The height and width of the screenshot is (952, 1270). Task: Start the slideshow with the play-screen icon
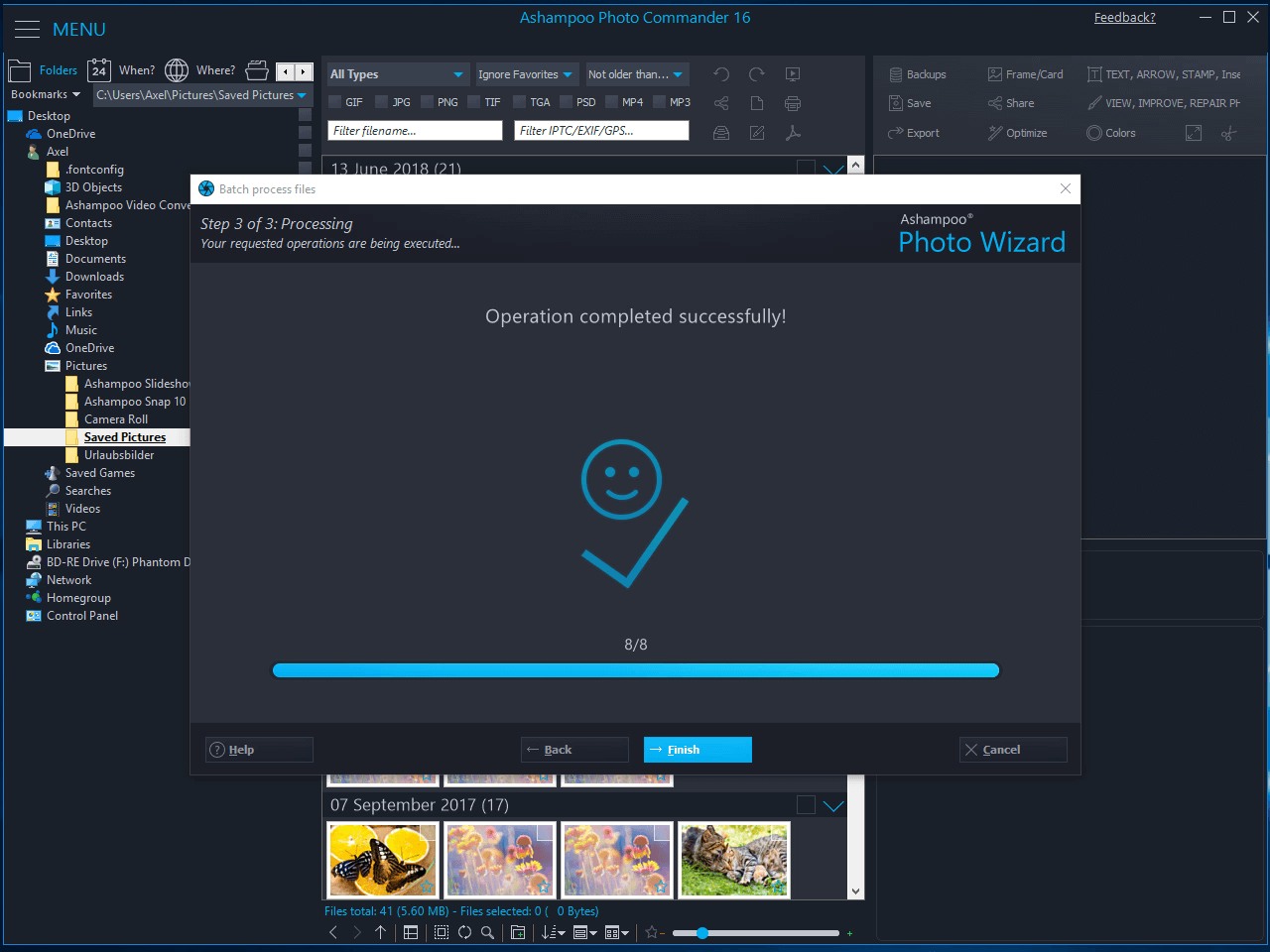793,74
